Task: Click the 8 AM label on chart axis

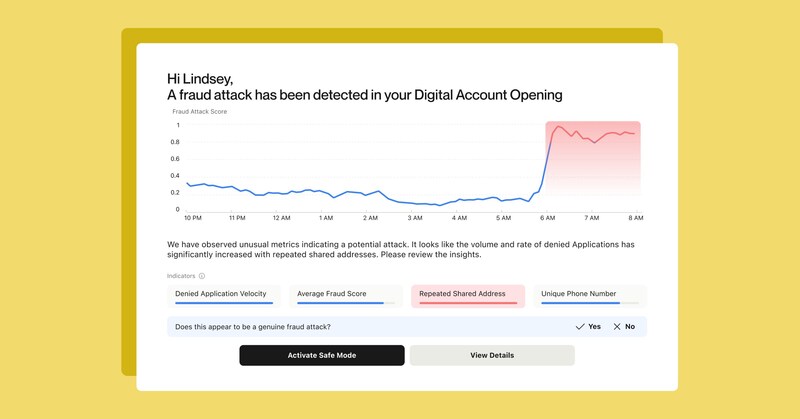Action: click(x=635, y=217)
